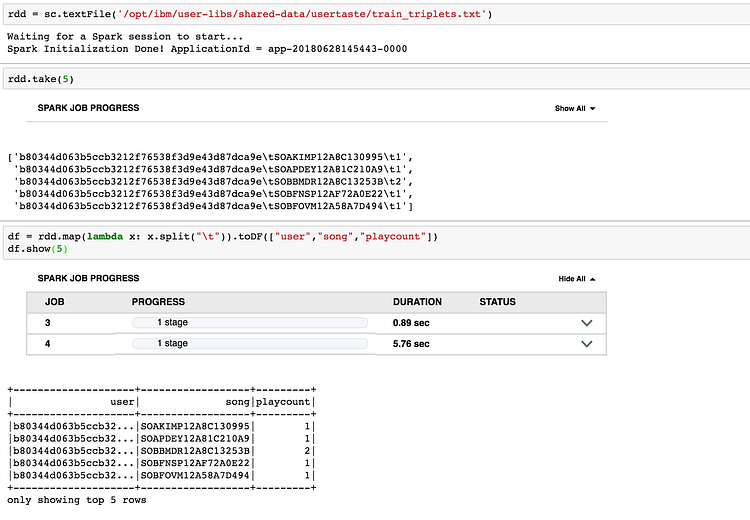Click the 0.89 sec duration
This screenshot has height=520, width=750.
tap(411, 323)
